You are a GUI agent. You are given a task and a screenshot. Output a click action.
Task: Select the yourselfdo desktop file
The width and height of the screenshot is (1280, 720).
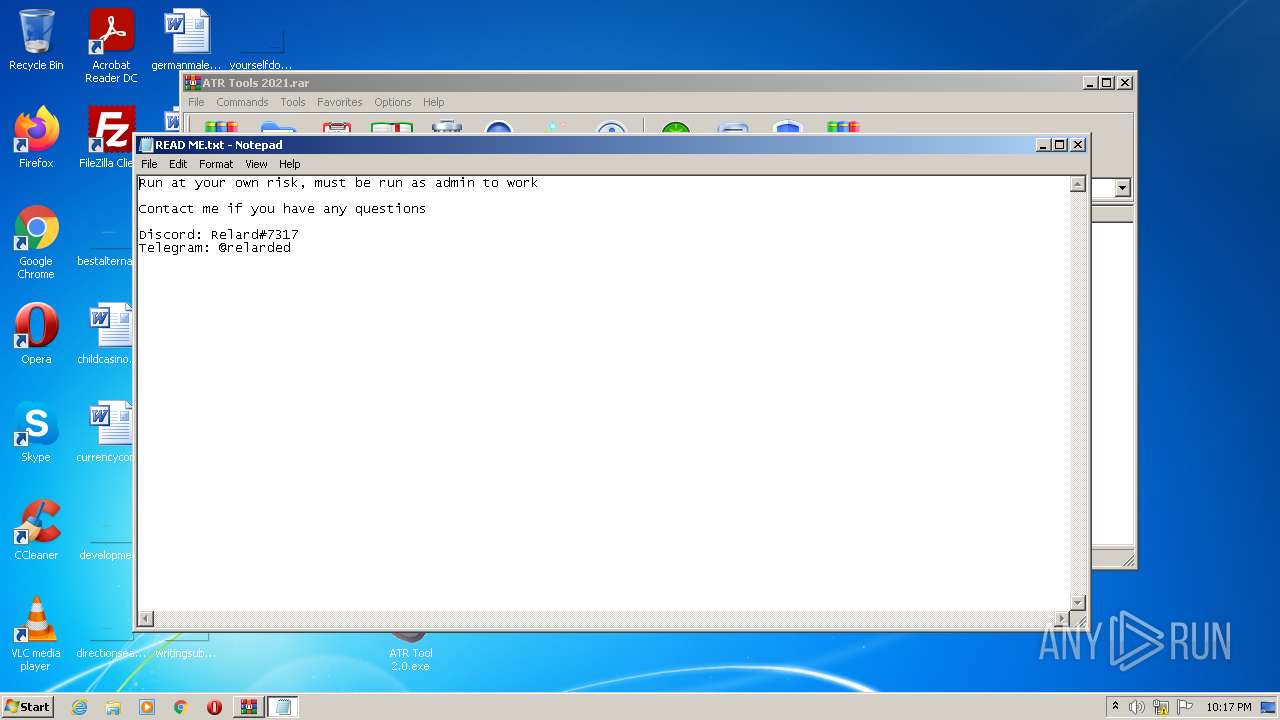[x=261, y=45]
